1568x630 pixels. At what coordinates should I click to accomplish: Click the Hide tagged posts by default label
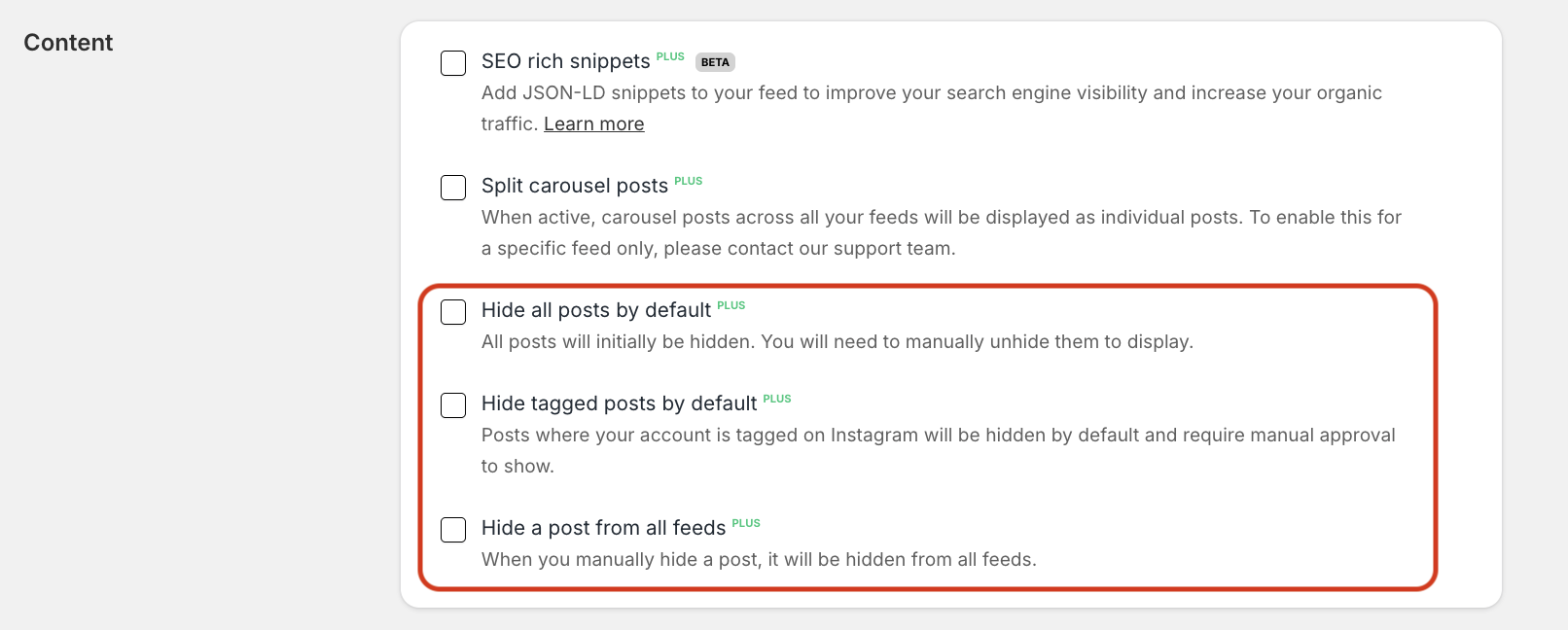(x=619, y=403)
